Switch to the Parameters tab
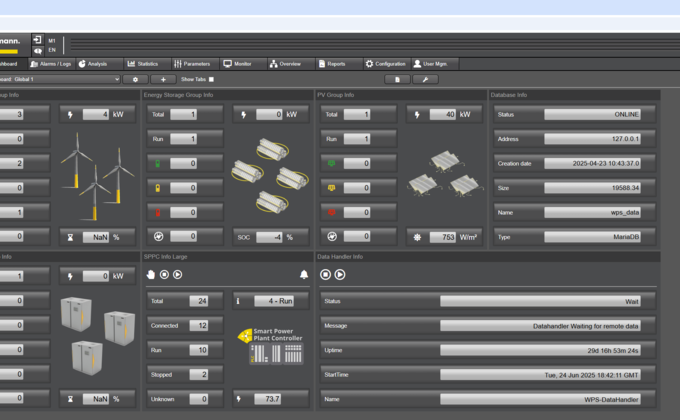Image resolution: width=680 pixels, height=420 pixels. pos(191,63)
